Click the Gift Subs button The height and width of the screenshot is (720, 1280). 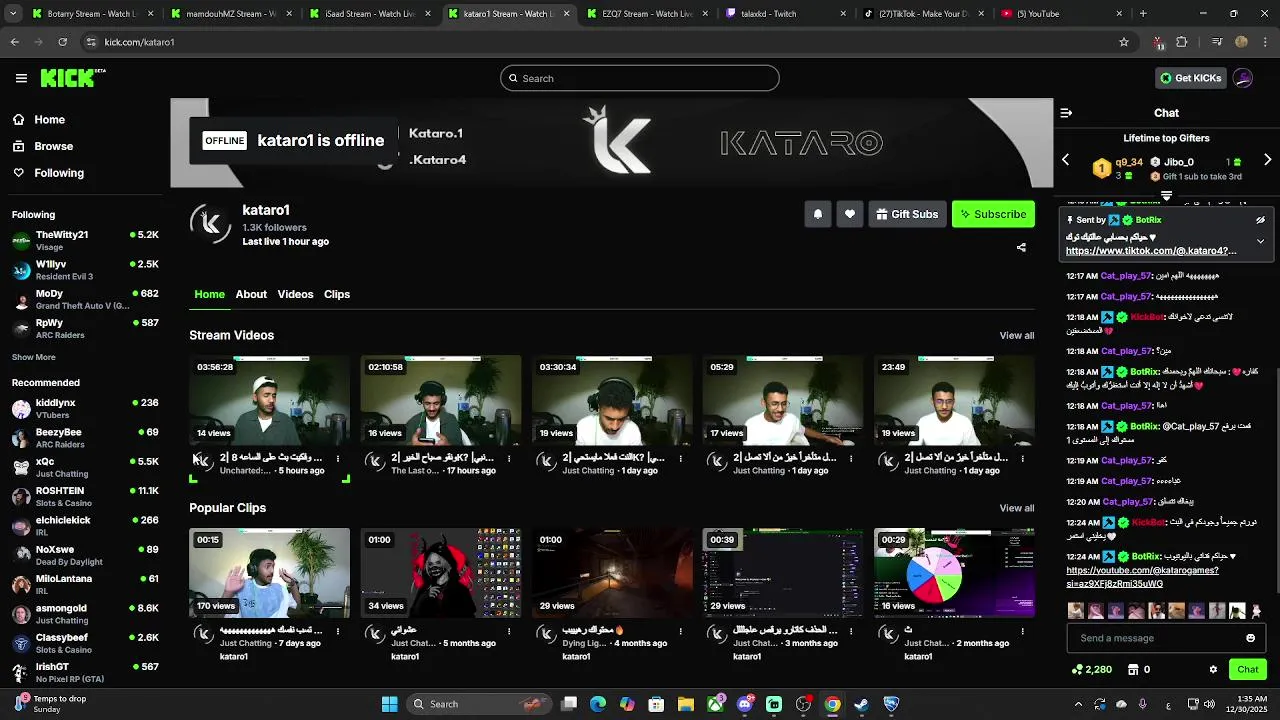point(907,214)
